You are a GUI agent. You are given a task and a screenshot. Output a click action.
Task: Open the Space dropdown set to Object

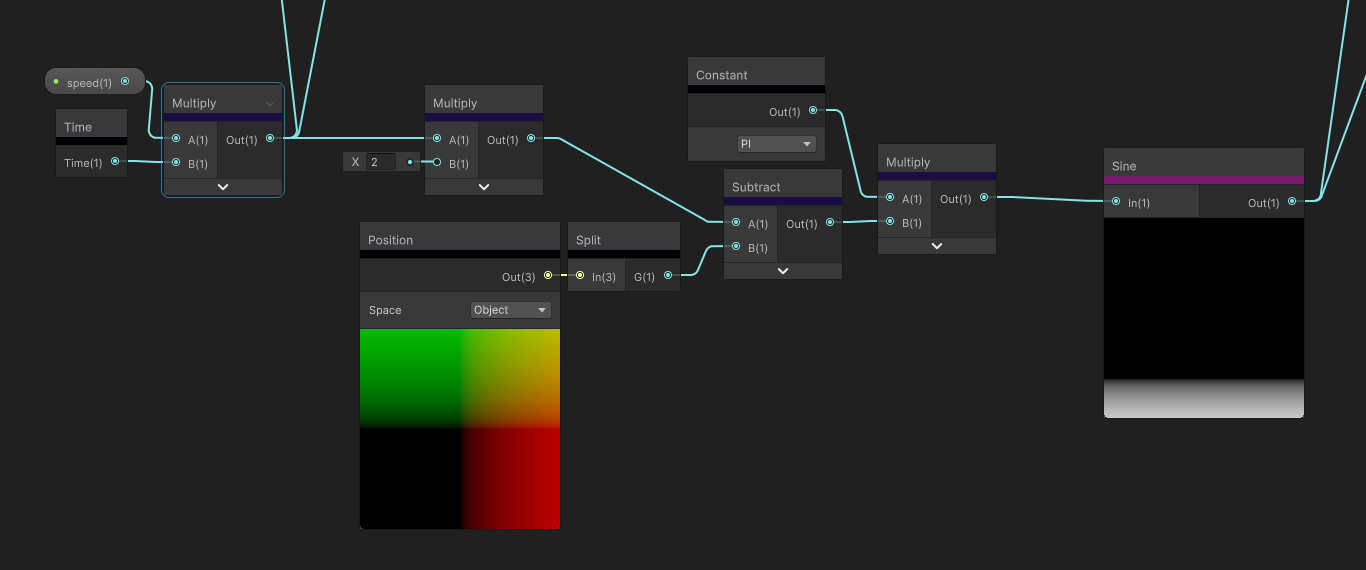pyautogui.click(x=511, y=310)
